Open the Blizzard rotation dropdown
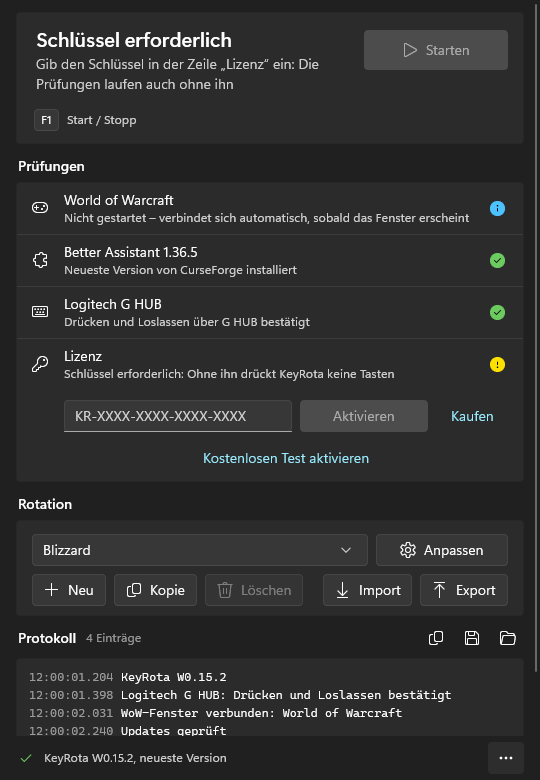The width and height of the screenshot is (540, 780). click(199, 550)
